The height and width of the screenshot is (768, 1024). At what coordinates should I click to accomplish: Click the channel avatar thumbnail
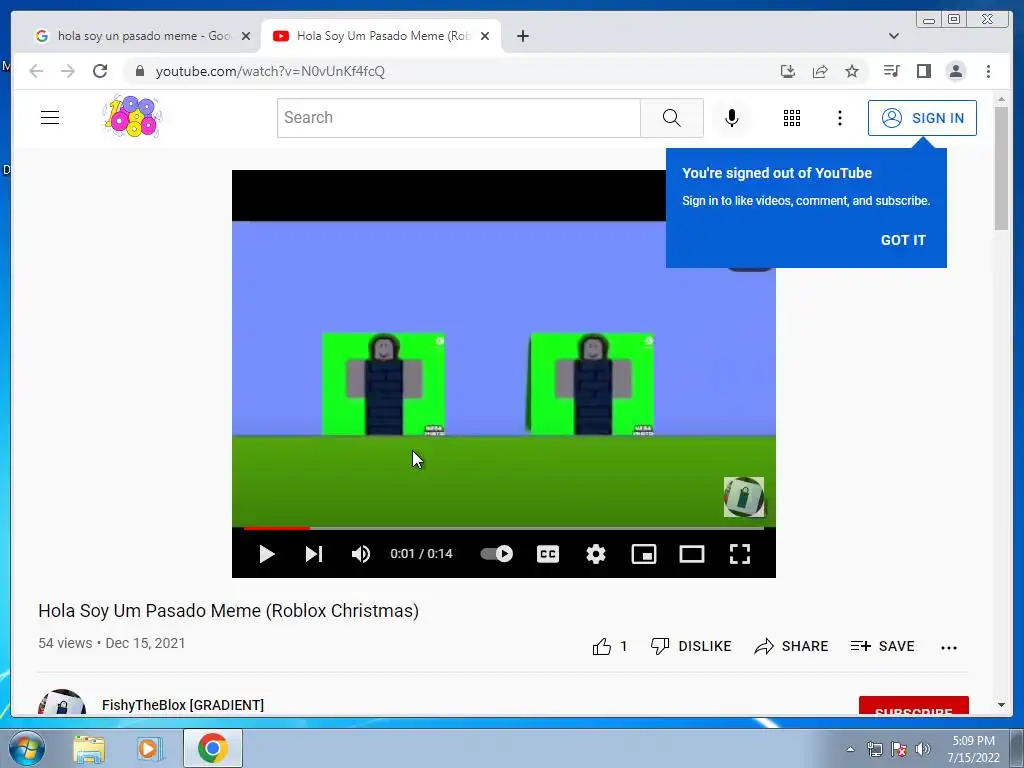point(62,702)
